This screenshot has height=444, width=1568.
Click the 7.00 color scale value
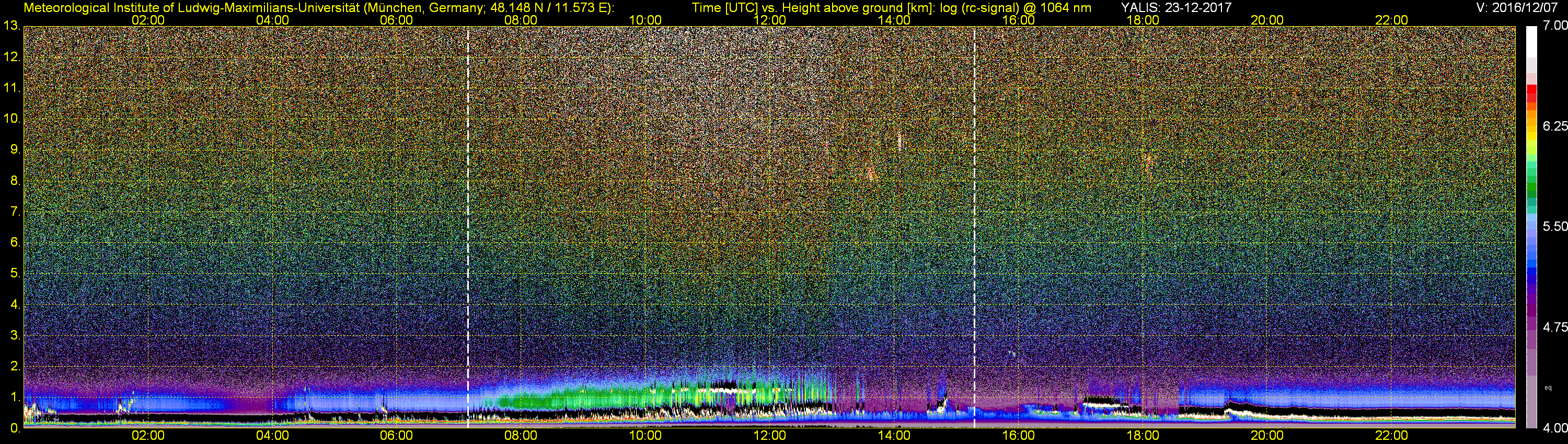coord(1554,26)
